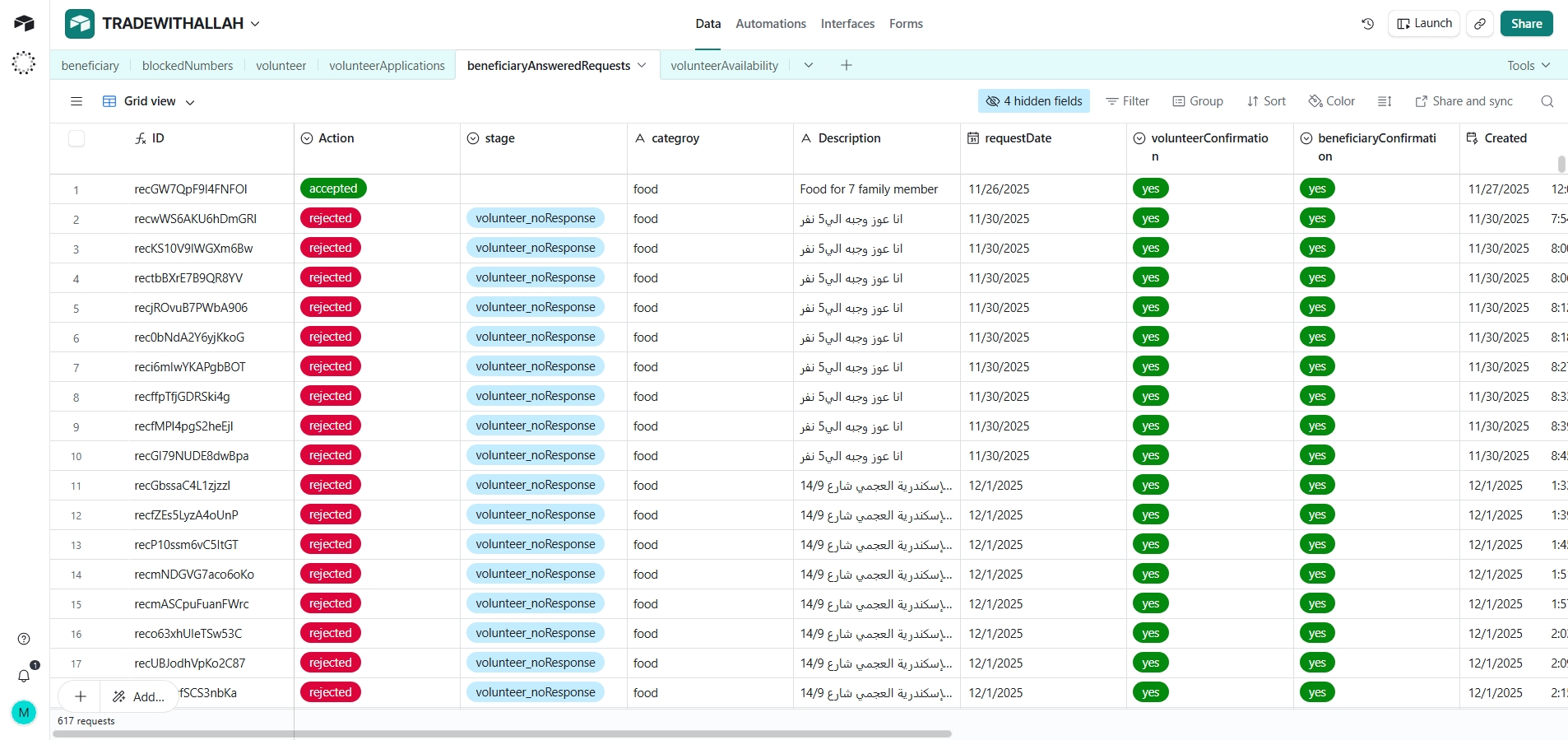Viewport: 1568px width, 740px height.
Task: Open the Sort menu
Action: click(x=1266, y=101)
